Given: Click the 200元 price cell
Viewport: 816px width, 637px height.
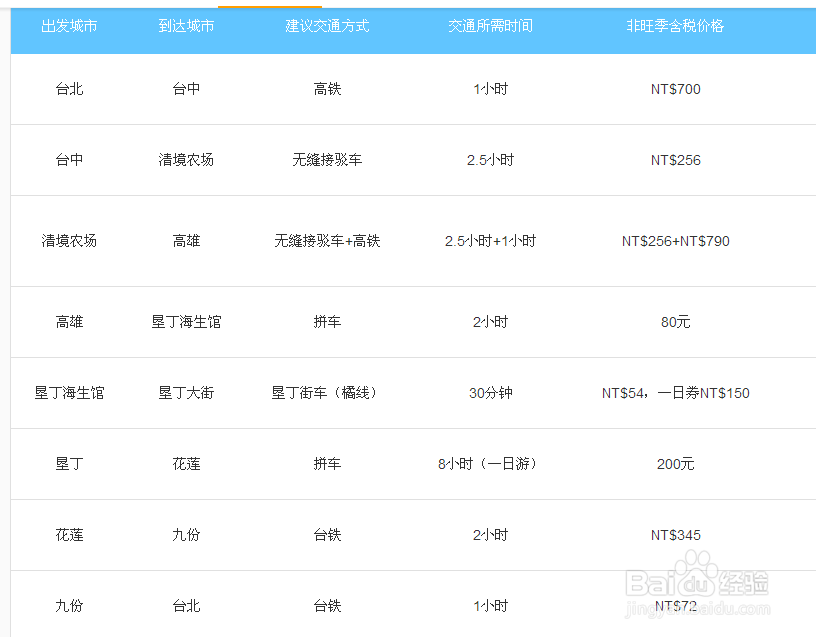Looking at the screenshot, I should [x=675, y=464].
